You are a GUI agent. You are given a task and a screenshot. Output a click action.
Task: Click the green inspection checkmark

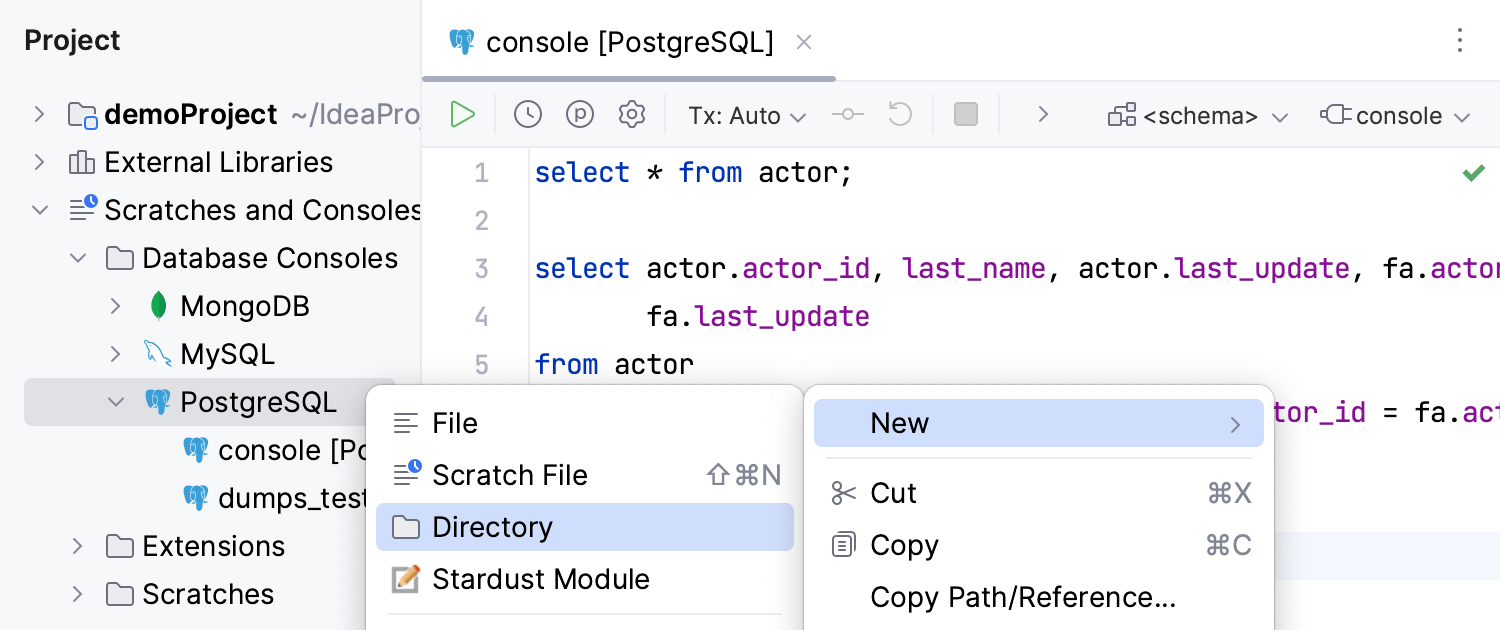click(x=1474, y=173)
